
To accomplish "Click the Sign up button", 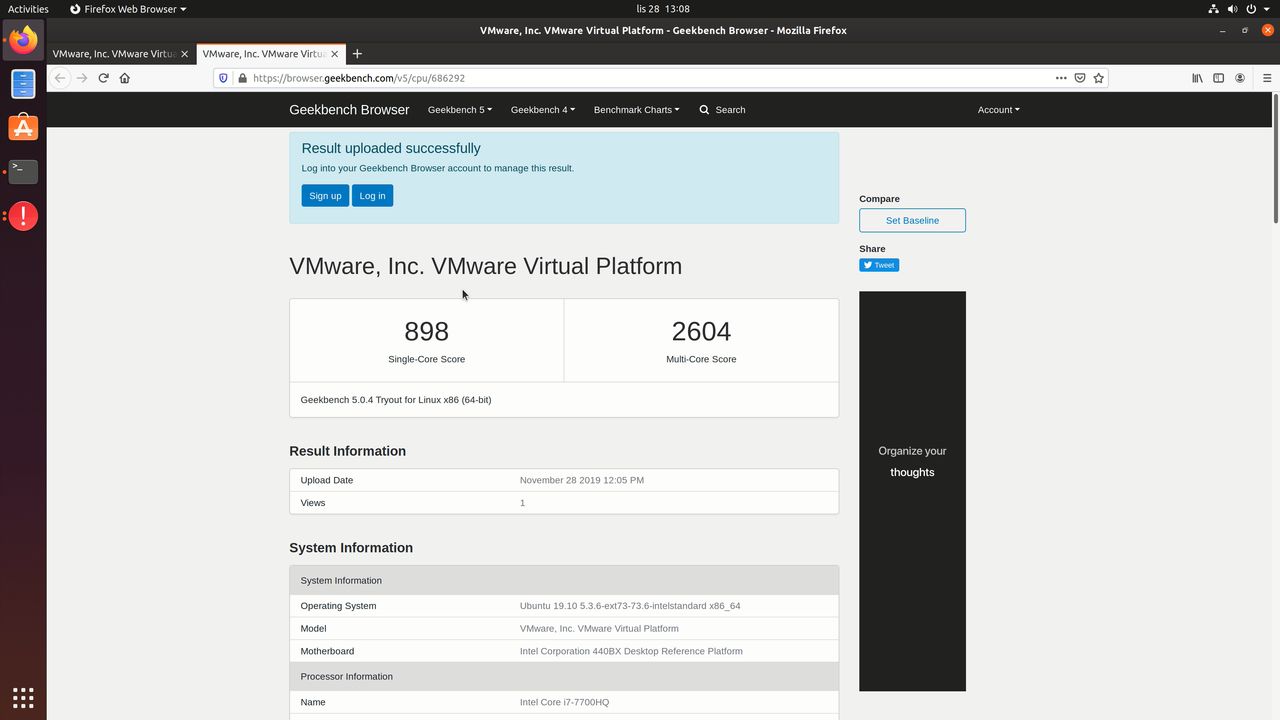I will pyautogui.click(x=325, y=196).
